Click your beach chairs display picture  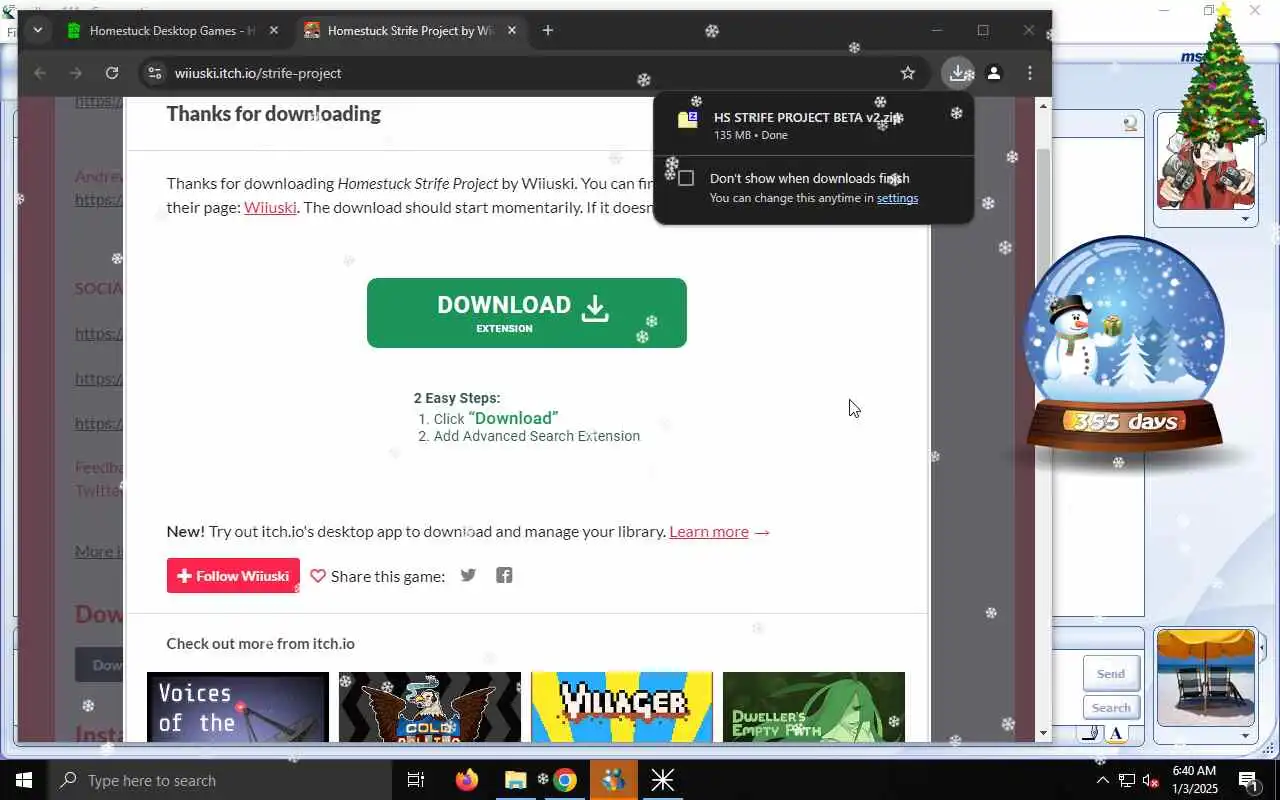point(1206,677)
